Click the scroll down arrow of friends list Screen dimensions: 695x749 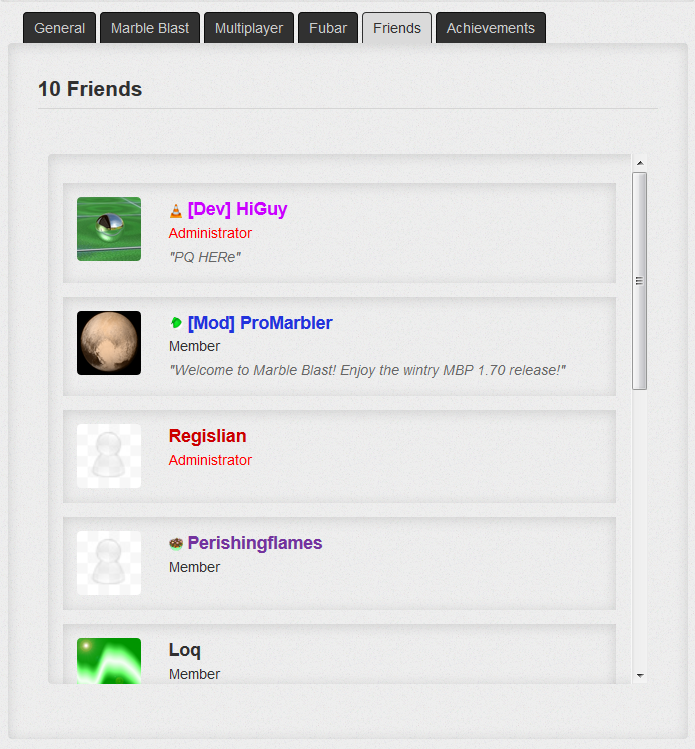point(640,675)
